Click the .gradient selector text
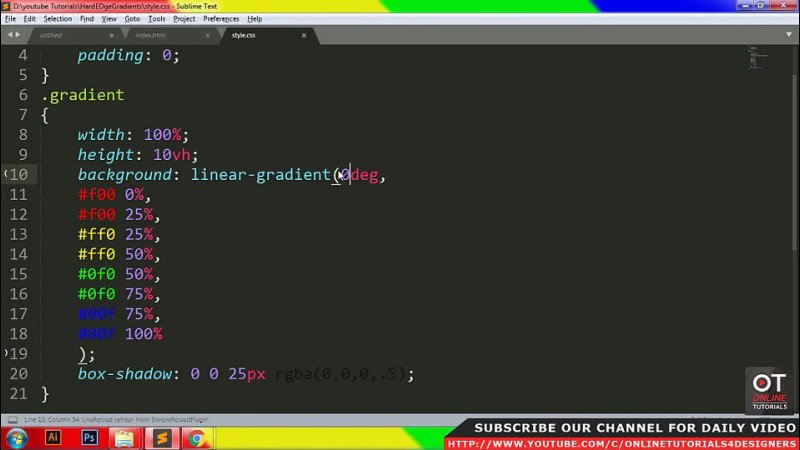 pos(83,95)
